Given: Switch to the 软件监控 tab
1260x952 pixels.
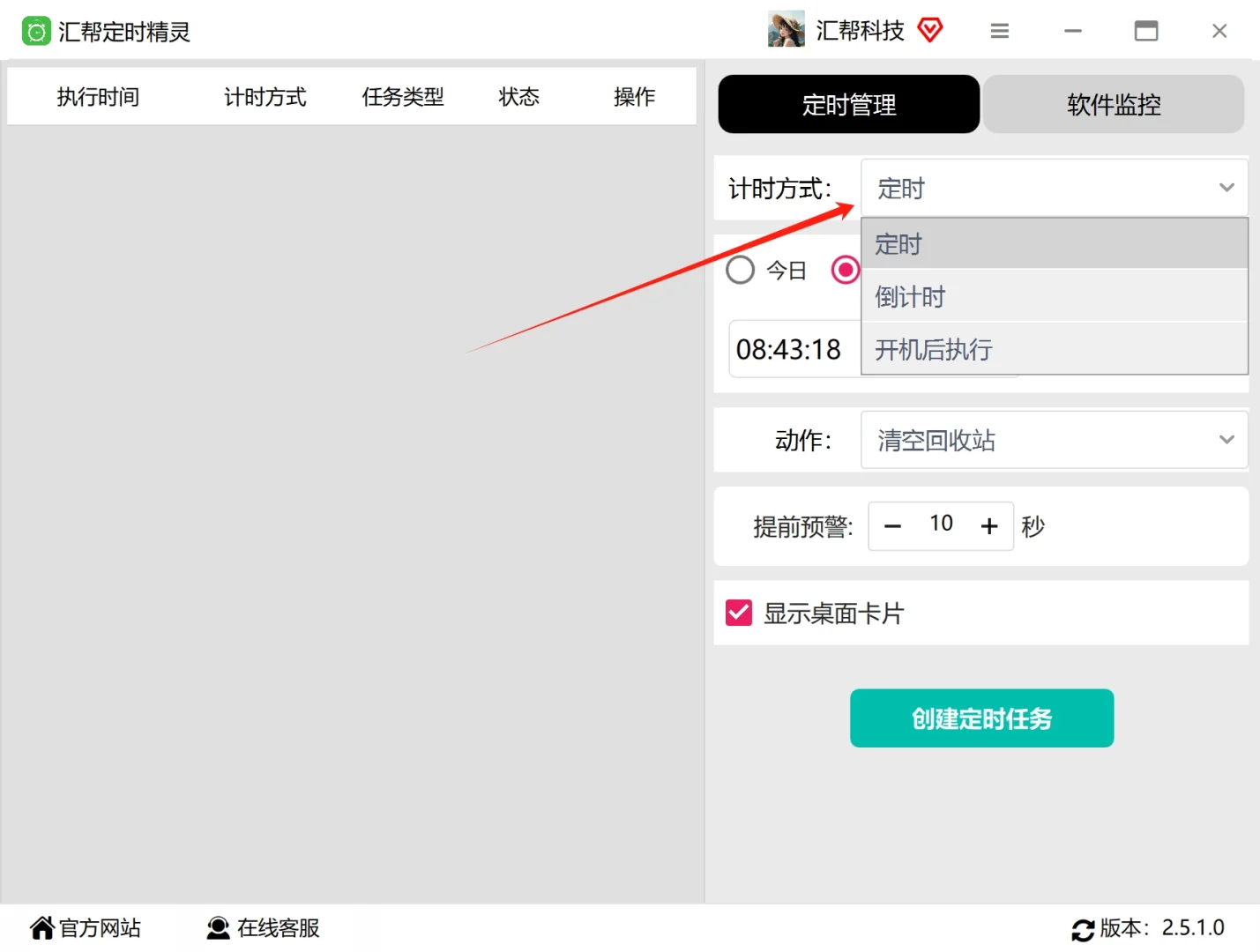Looking at the screenshot, I should click(1114, 104).
